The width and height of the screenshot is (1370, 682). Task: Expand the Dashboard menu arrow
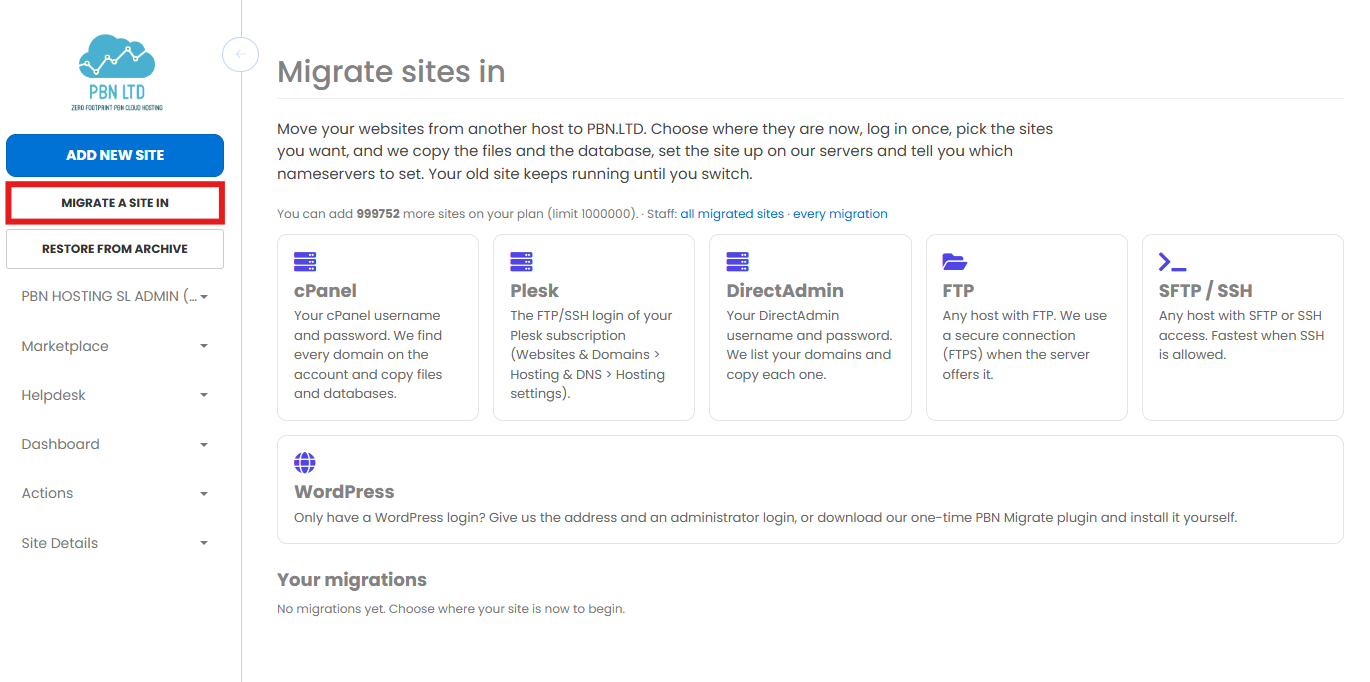(x=204, y=444)
